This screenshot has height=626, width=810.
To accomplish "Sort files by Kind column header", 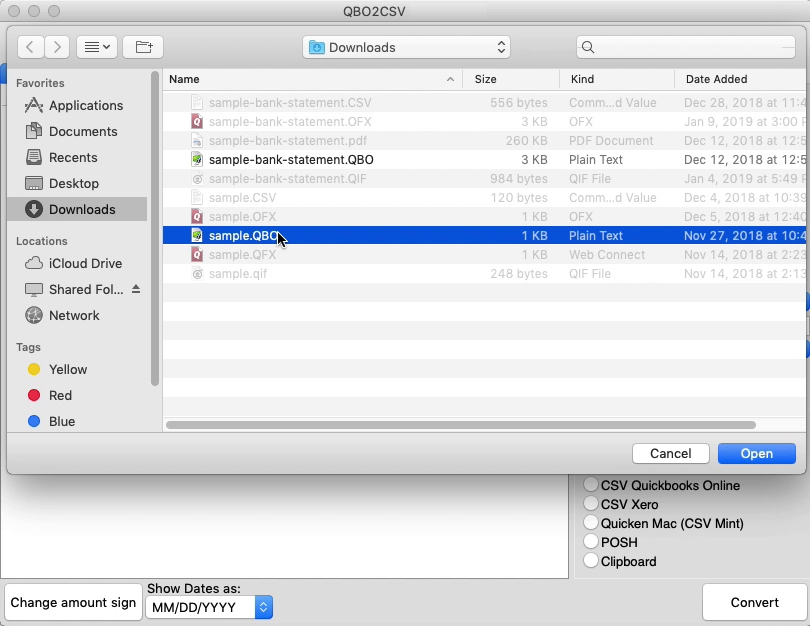I will (617, 79).
